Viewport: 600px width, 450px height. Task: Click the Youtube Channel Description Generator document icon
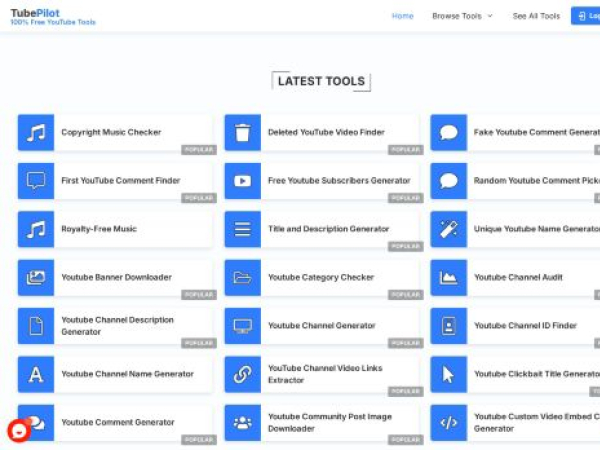[x=36, y=326]
